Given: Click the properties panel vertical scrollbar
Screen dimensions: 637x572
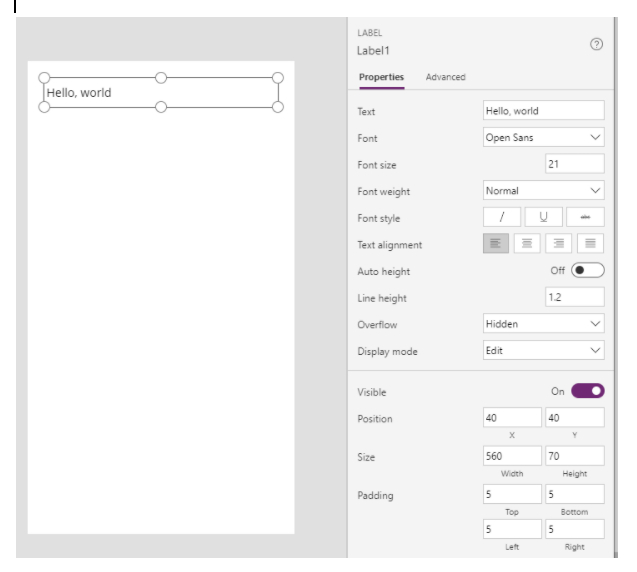Looking at the screenshot, I should click(616, 287).
